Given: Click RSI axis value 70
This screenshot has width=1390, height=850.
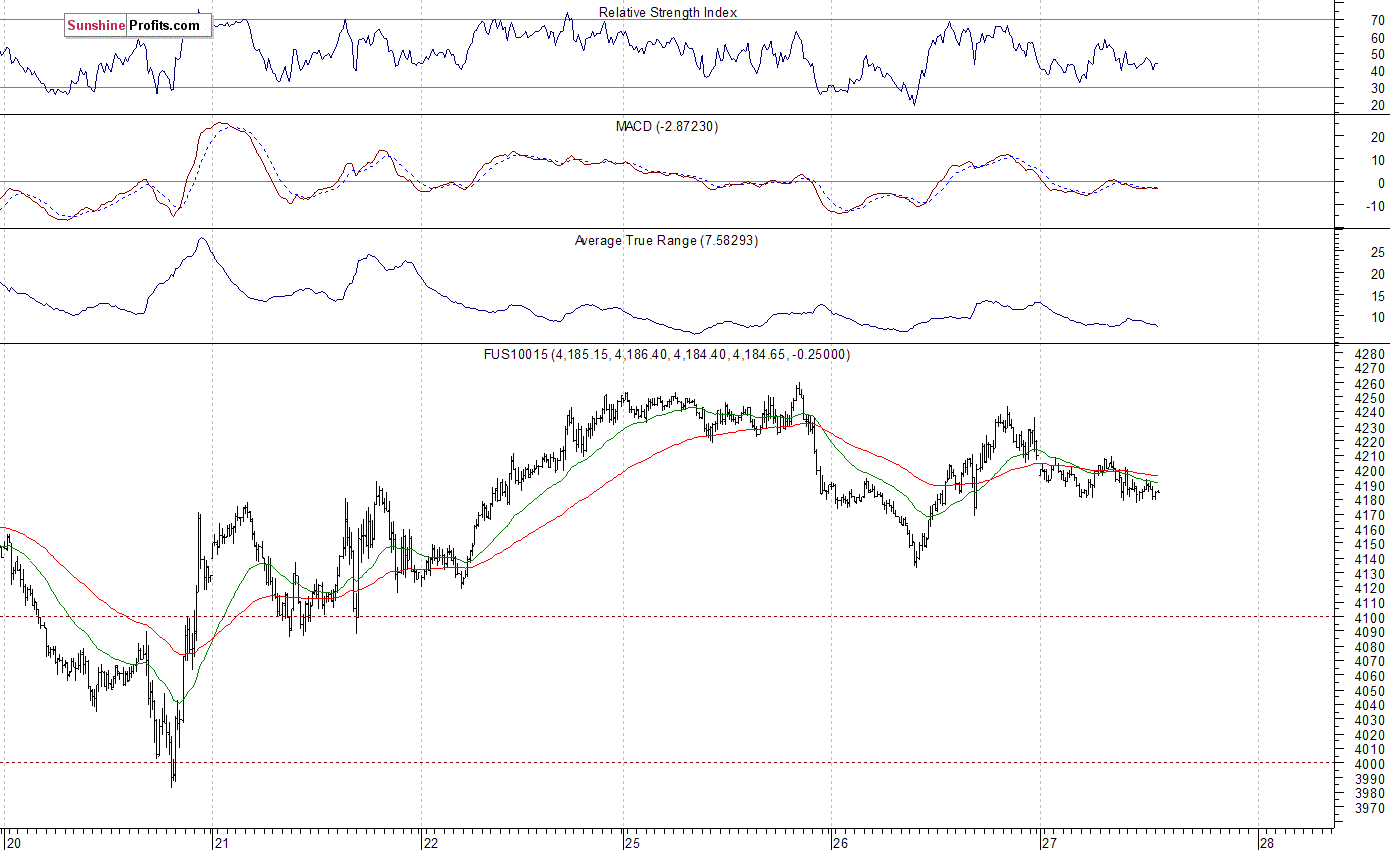Looking at the screenshot, I should 1377,20.
